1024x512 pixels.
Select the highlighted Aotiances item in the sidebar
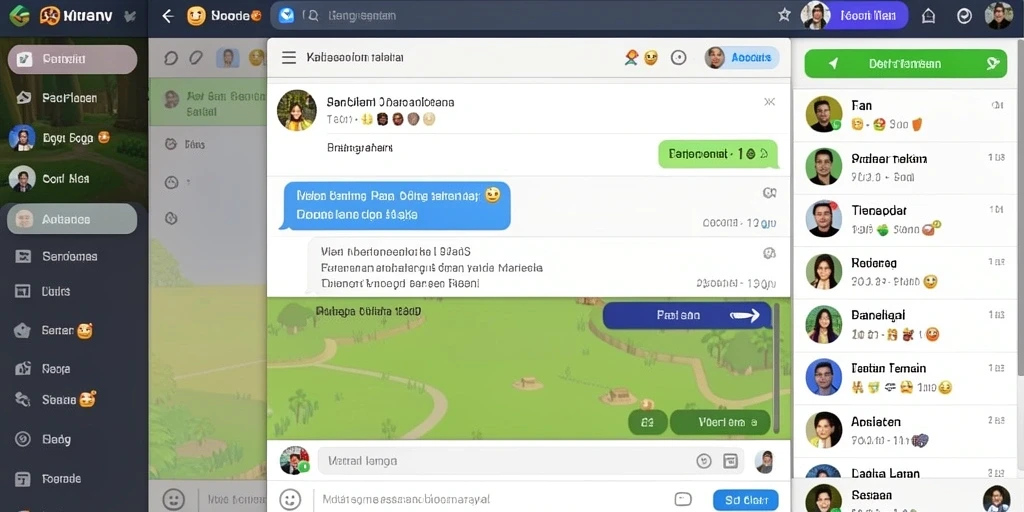[72, 219]
